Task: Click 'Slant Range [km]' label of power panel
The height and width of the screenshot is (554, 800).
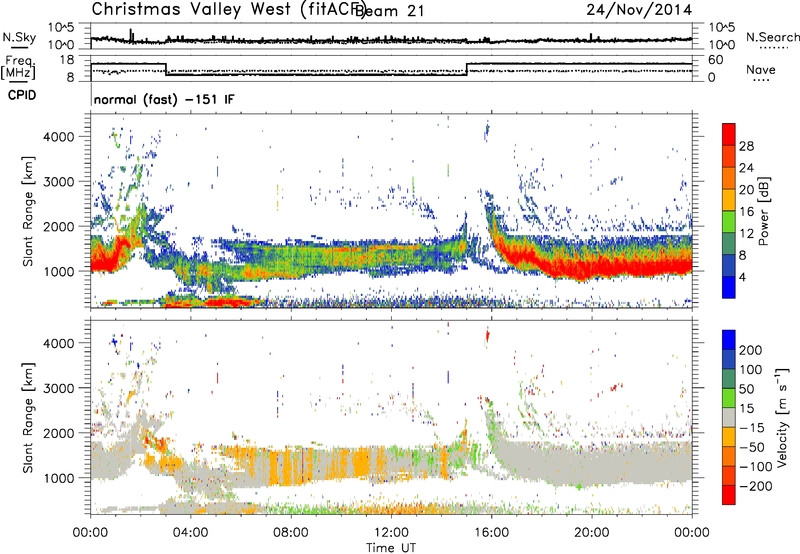Action: pos(28,211)
